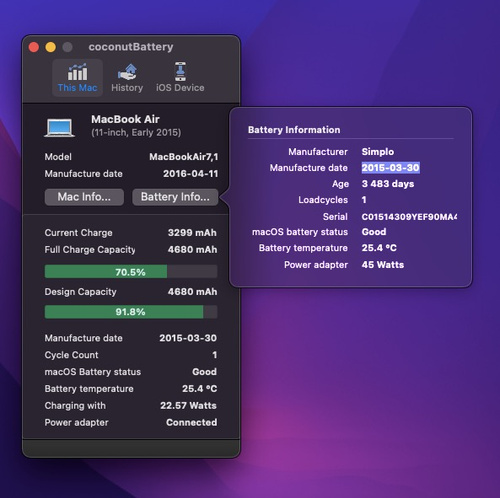Click the Full Charge Capacity label
Viewport: 500px width, 498px height.
90,250
